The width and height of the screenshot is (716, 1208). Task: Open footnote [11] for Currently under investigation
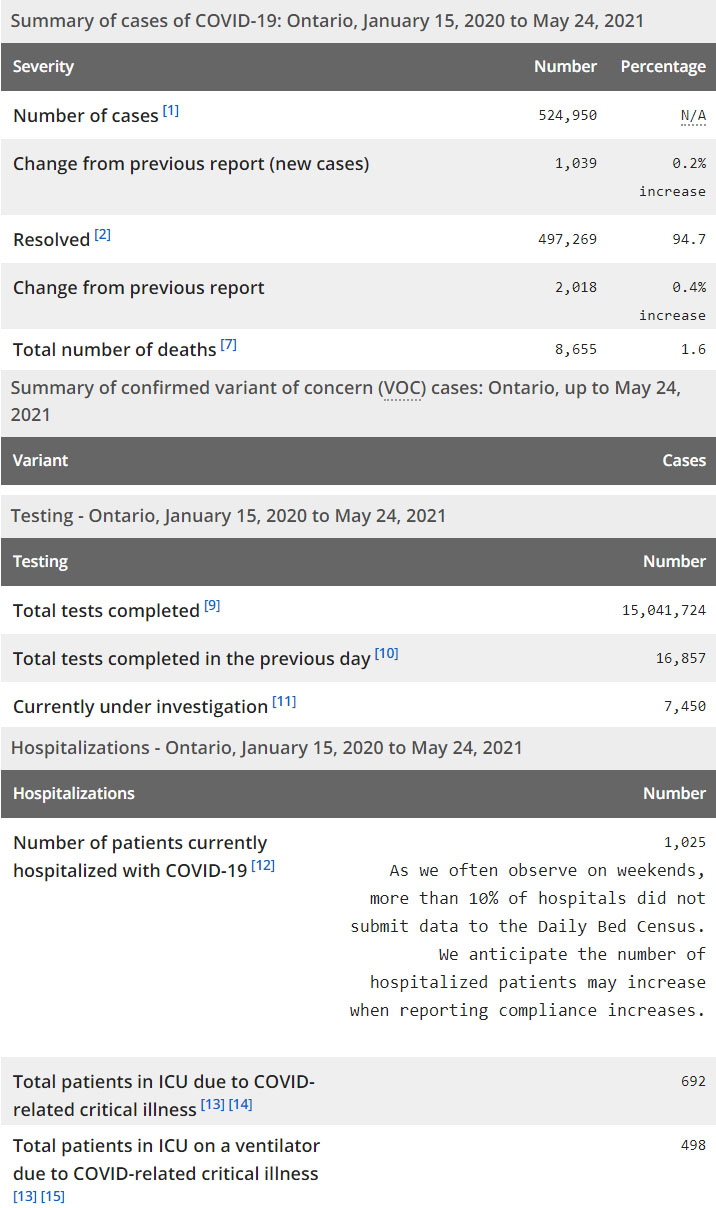click(x=284, y=702)
